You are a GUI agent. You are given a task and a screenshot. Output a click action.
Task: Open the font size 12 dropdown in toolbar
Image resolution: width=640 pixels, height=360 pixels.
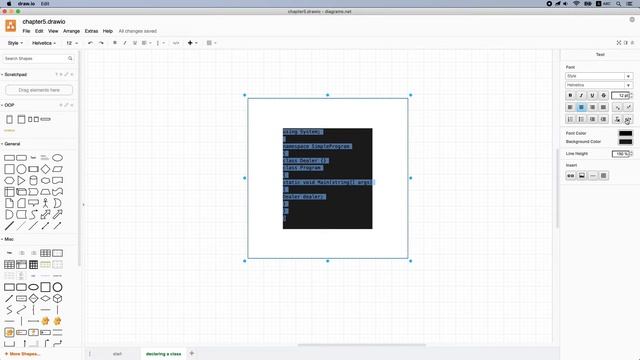click(x=72, y=43)
